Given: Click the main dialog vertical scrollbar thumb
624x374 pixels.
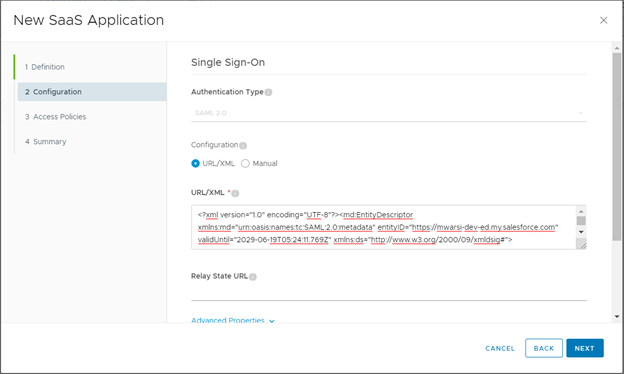Looking at the screenshot, I should [617, 146].
